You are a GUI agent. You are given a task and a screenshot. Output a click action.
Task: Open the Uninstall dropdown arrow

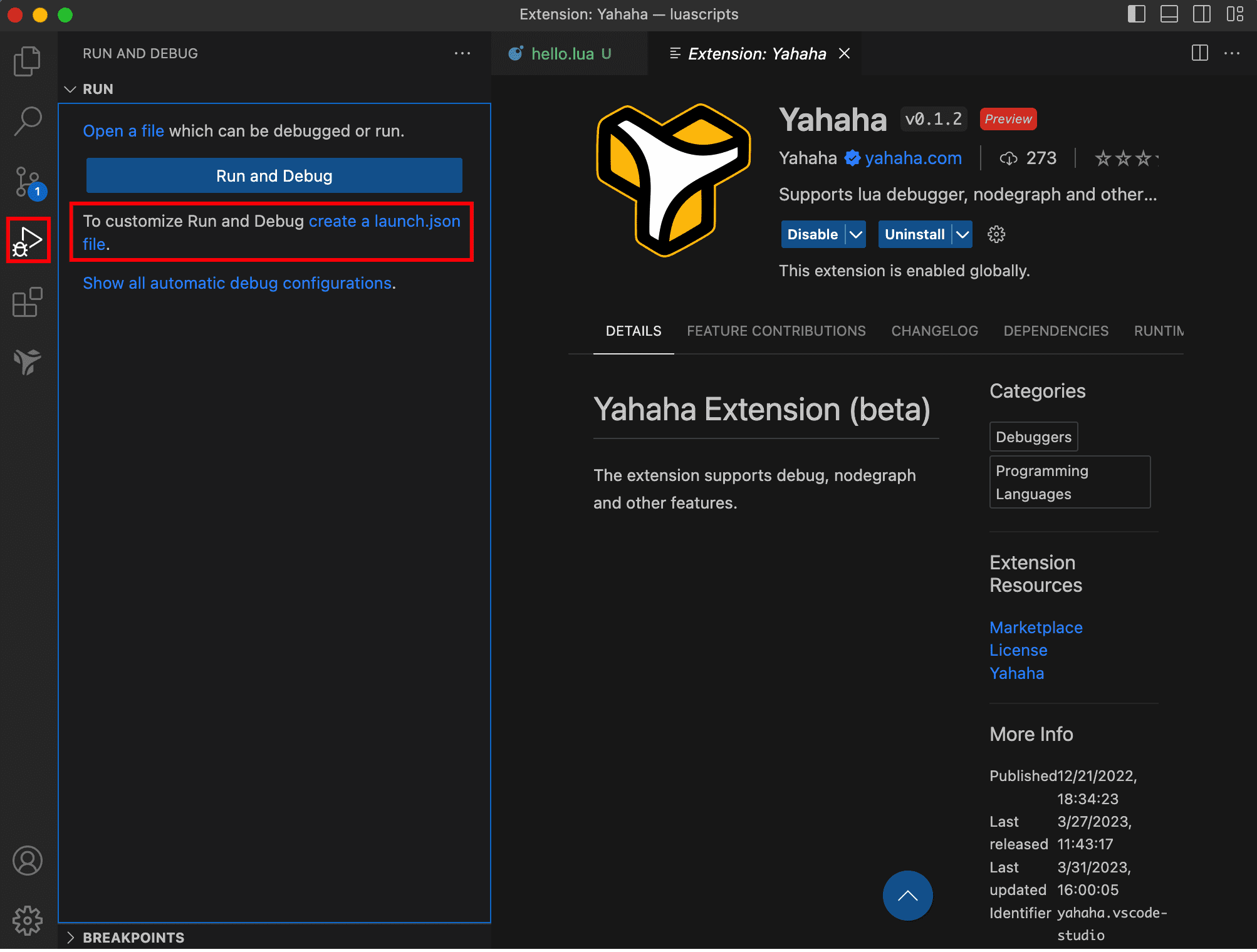[x=962, y=234]
